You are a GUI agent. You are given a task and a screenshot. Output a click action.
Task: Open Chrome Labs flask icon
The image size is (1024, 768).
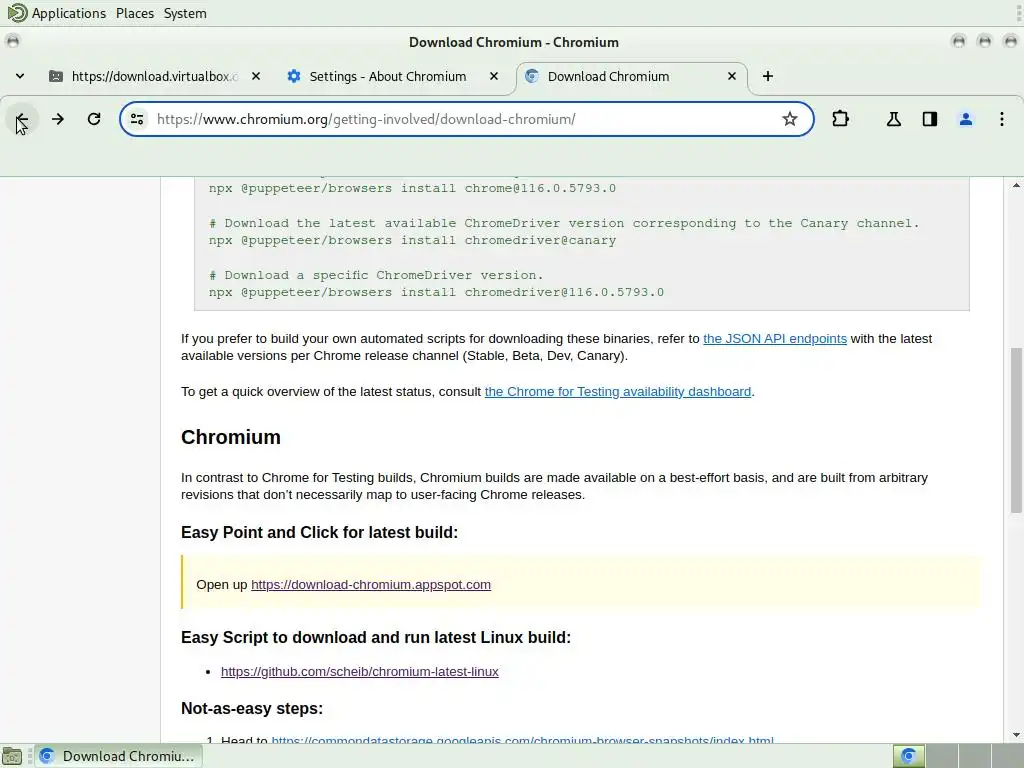(893, 120)
